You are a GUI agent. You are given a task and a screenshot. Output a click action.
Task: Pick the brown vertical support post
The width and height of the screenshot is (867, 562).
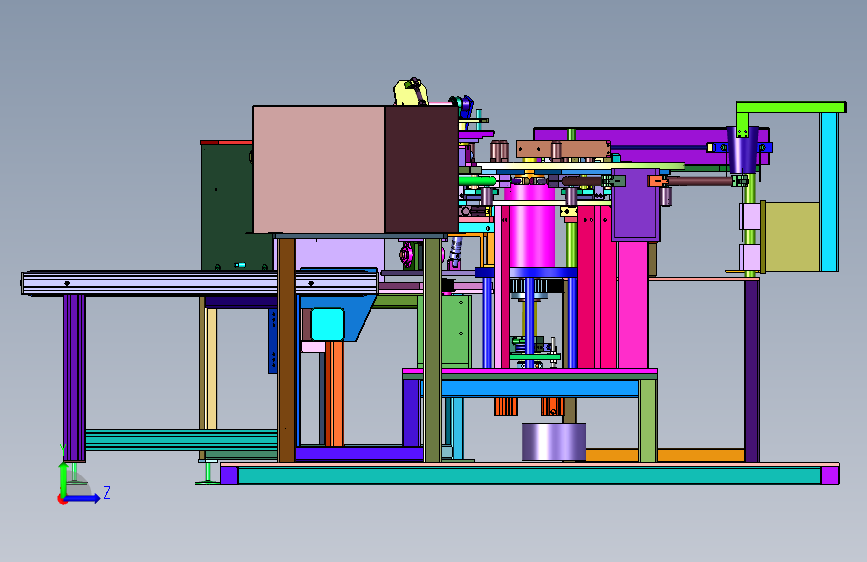286,350
